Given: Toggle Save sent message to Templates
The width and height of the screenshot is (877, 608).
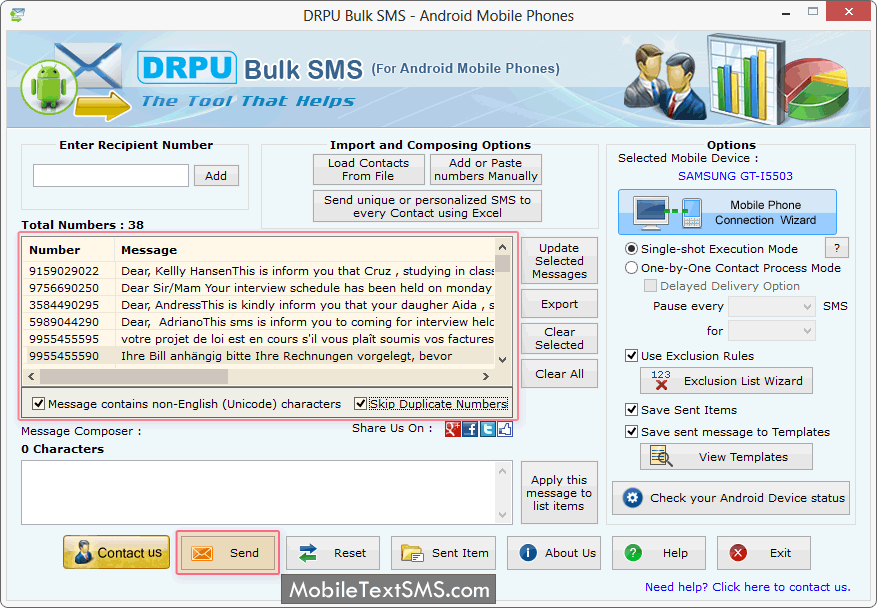Looking at the screenshot, I should tap(631, 432).
